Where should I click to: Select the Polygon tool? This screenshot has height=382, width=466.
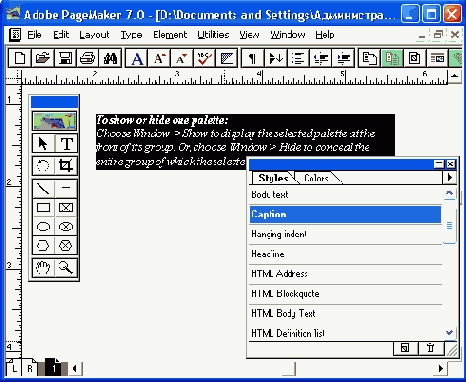click(x=43, y=246)
